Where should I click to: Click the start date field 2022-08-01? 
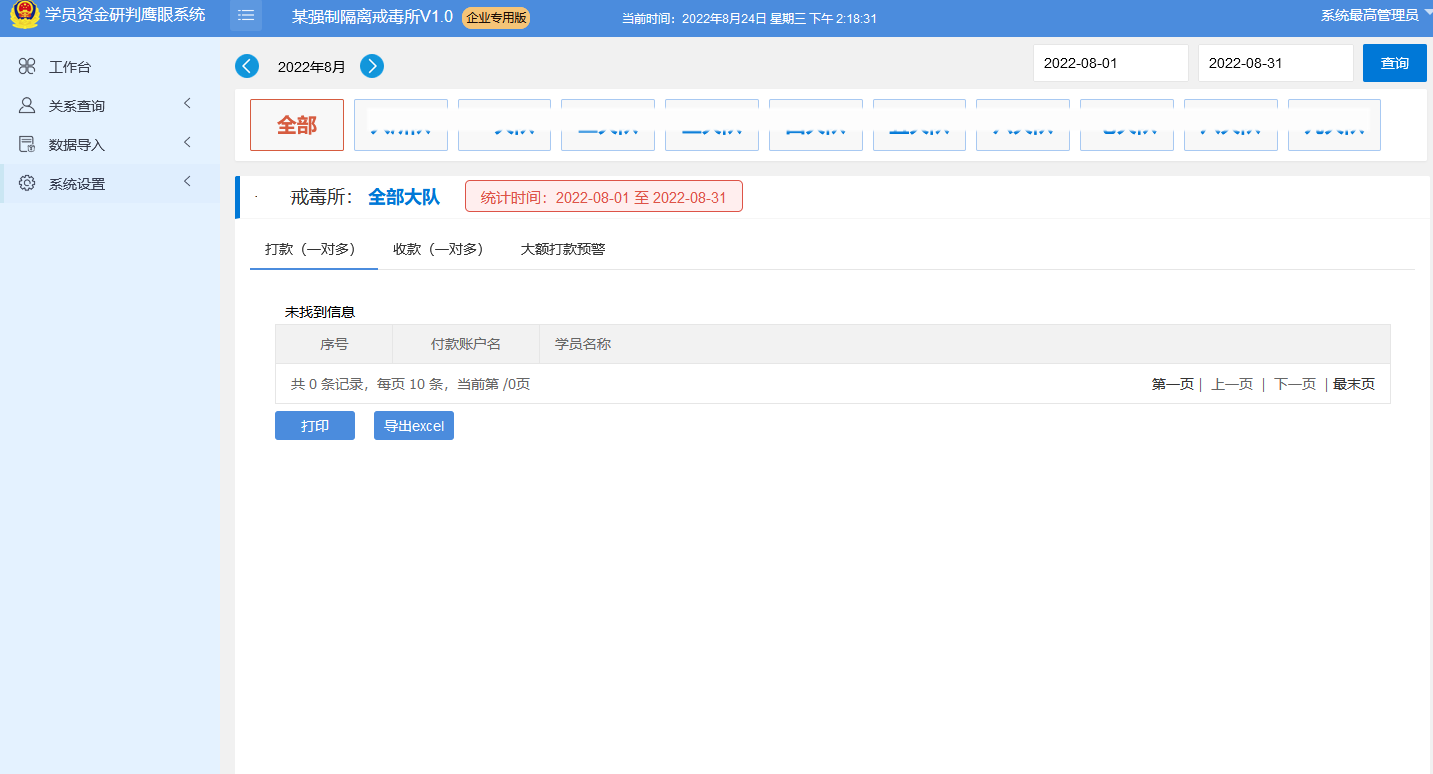tap(1110, 63)
